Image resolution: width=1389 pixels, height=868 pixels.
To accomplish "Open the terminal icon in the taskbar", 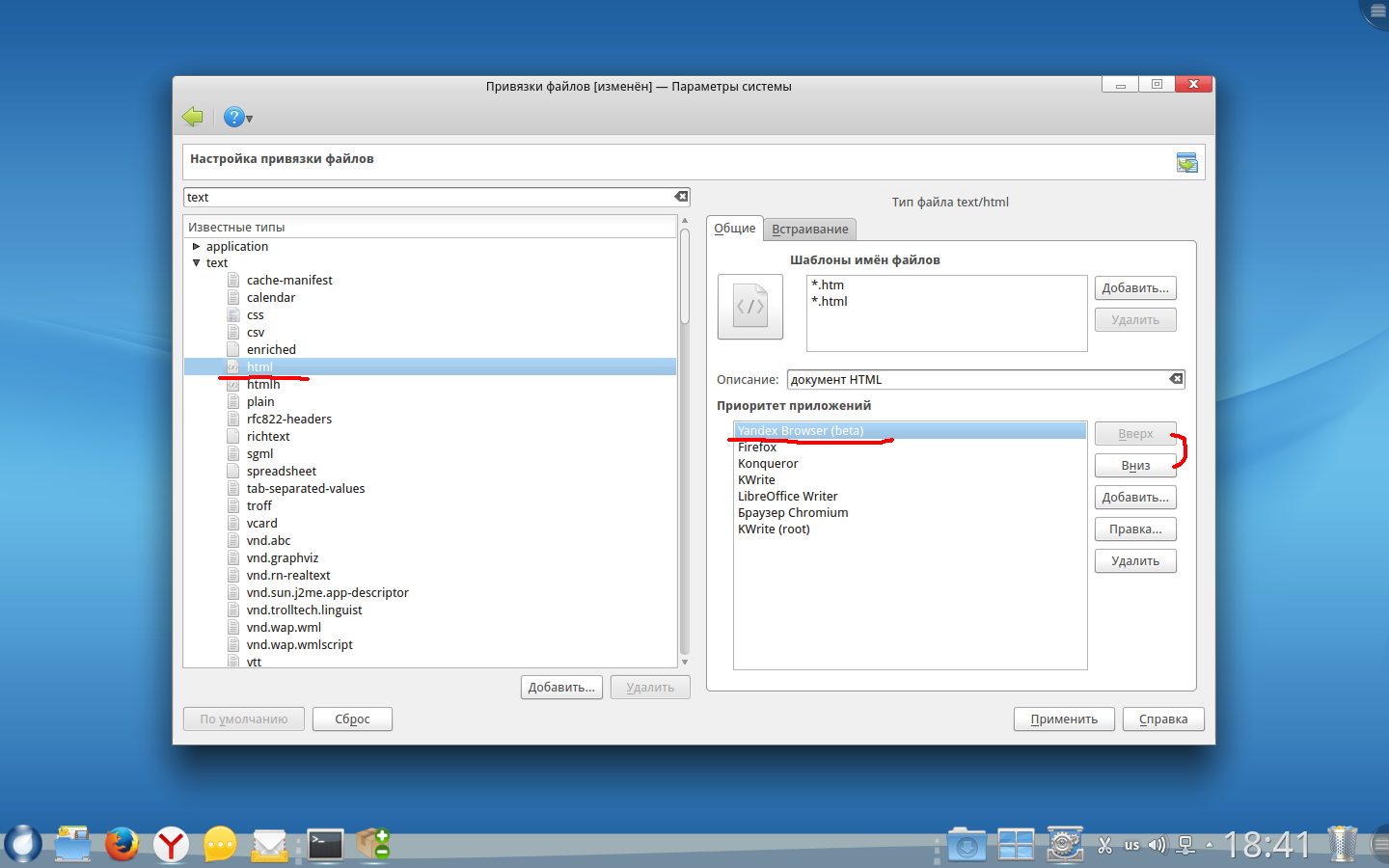I will [325, 845].
